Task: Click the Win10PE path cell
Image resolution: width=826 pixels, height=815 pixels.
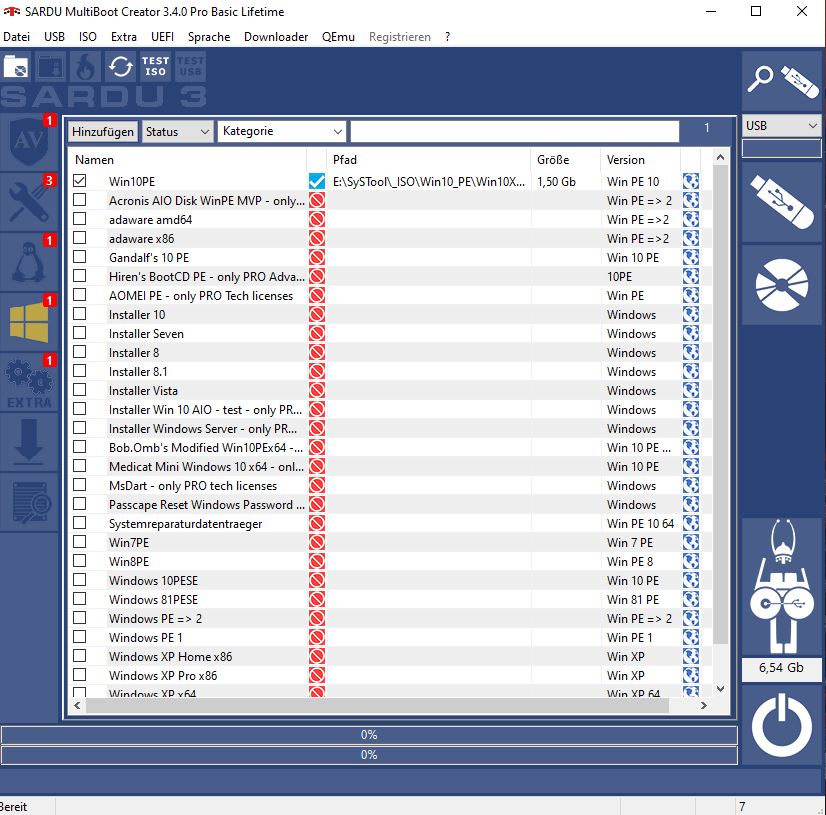Action: (x=429, y=182)
